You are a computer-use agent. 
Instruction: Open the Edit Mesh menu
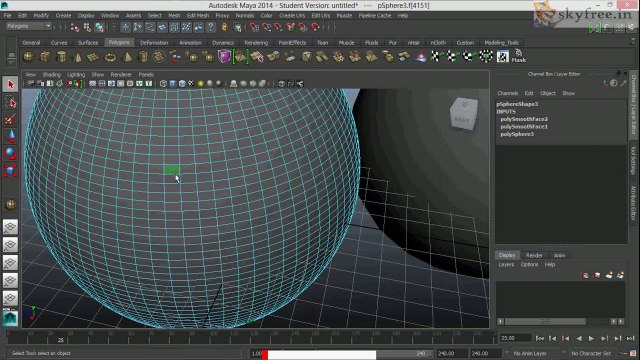click(x=198, y=16)
